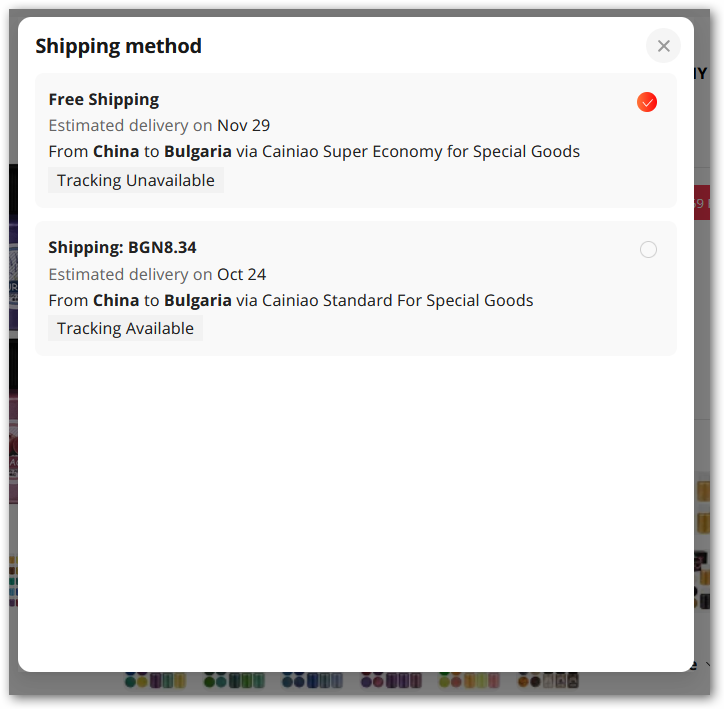The height and width of the screenshot is (709, 724).
Task: Open the green product variant thumbnail
Action: point(234,681)
